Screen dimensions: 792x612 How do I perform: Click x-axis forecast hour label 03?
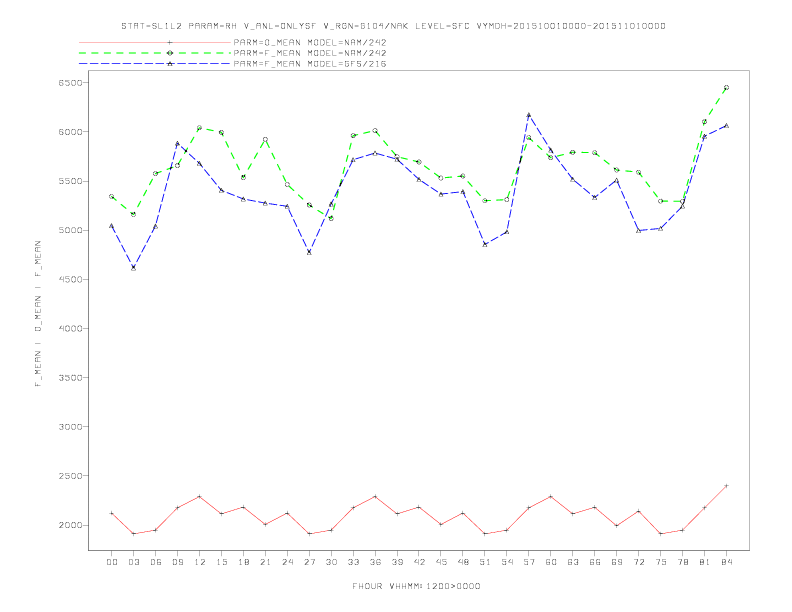(x=133, y=562)
